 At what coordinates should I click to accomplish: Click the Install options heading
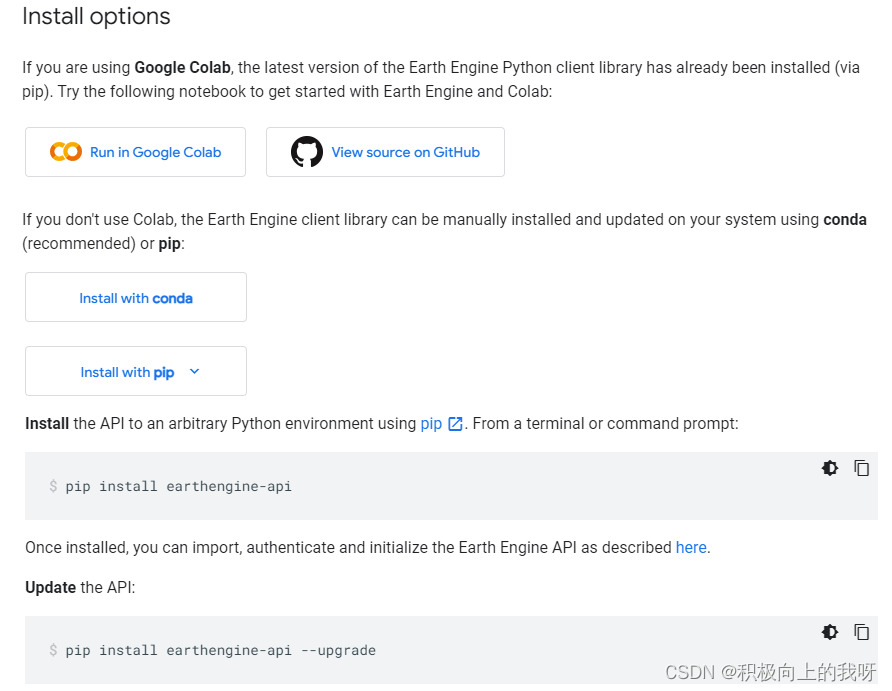pyautogui.click(x=96, y=17)
